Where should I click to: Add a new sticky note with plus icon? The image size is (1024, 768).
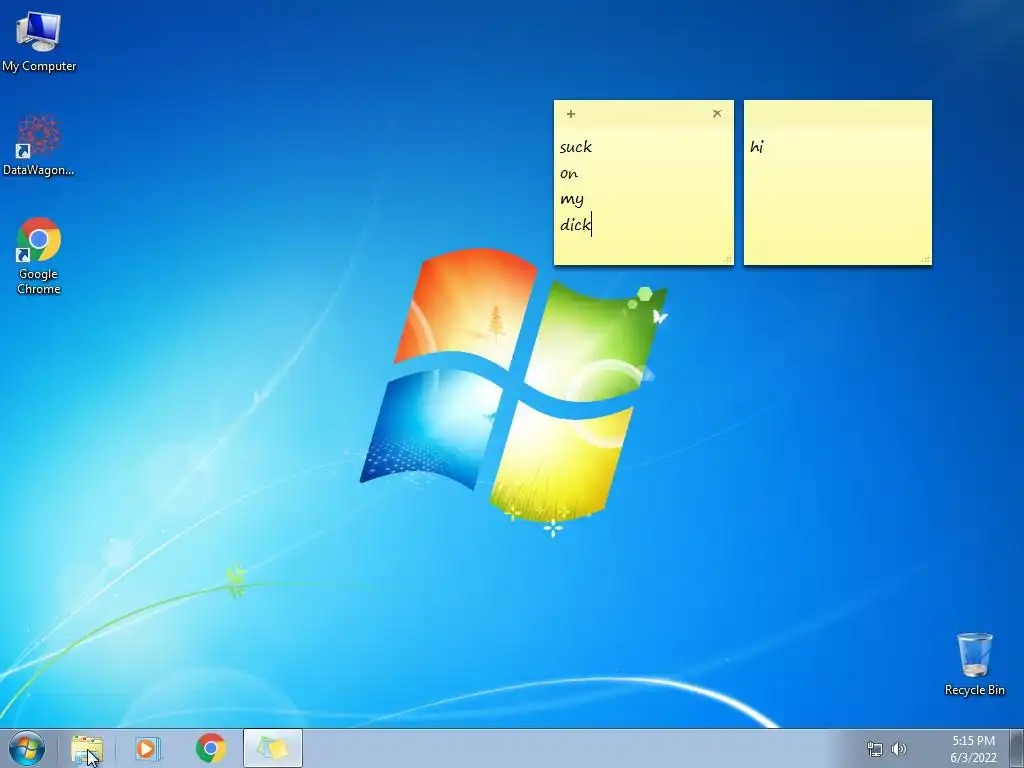(571, 114)
